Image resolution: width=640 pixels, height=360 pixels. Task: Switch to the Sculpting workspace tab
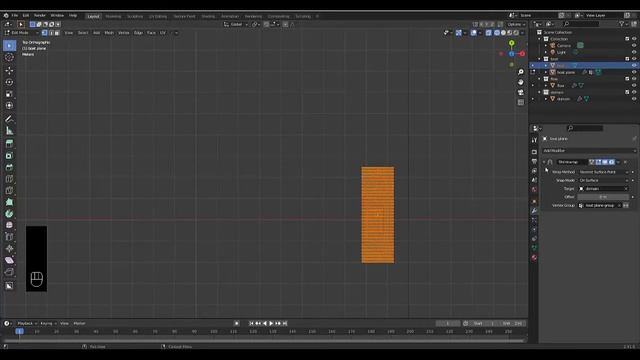pyautogui.click(x=135, y=16)
